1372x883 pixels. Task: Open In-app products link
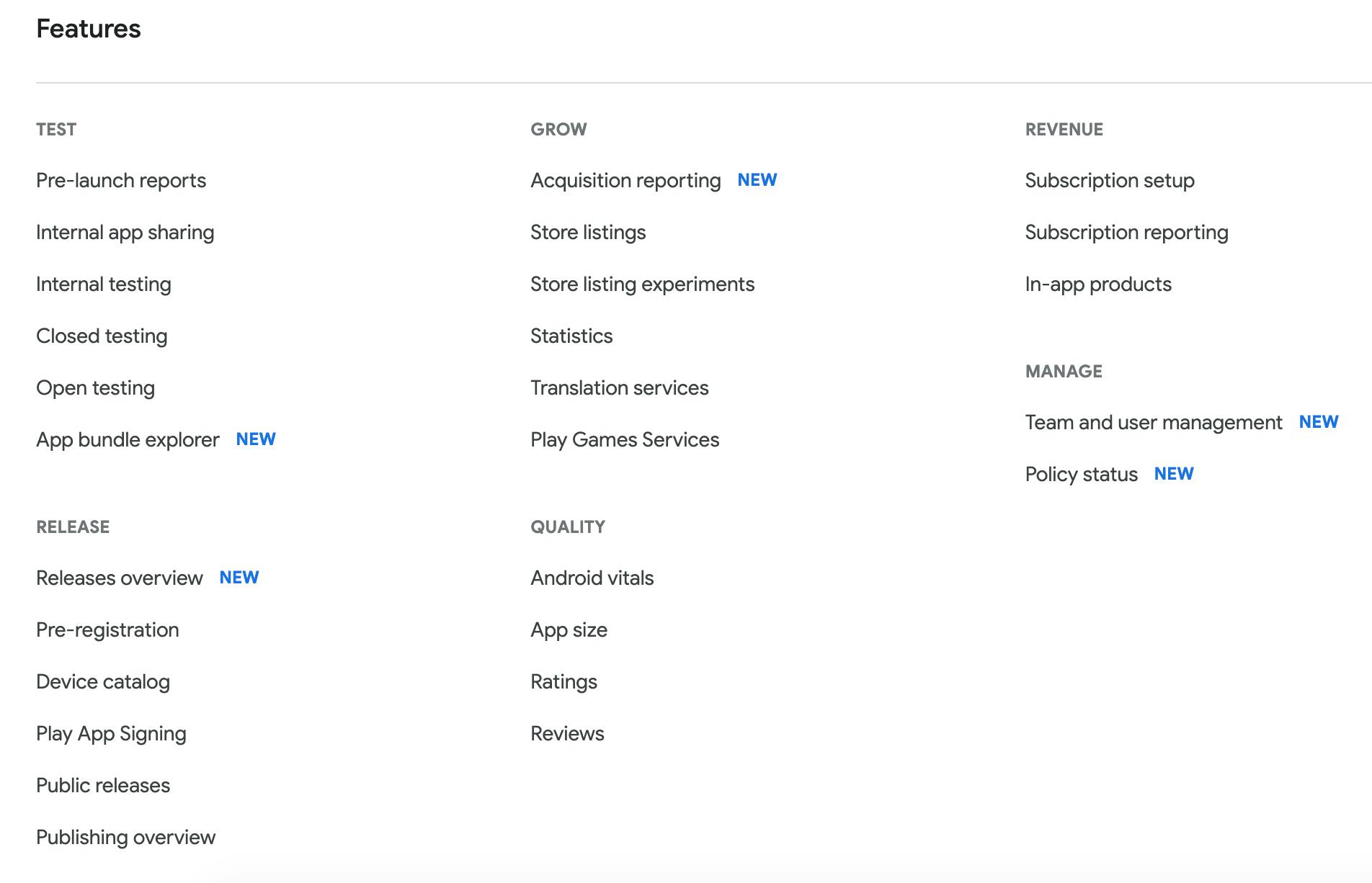[1097, 284]
